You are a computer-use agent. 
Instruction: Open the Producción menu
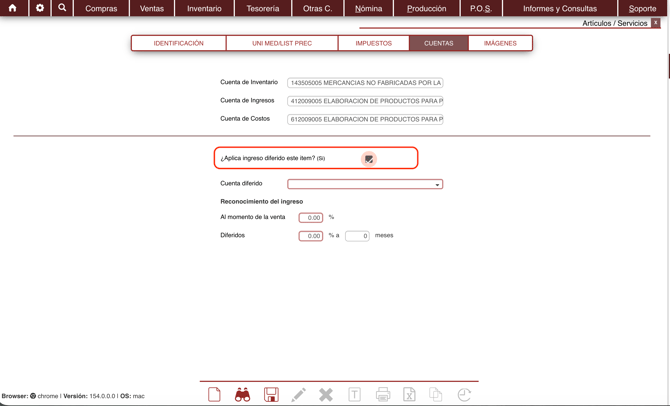tap(426, 8)
